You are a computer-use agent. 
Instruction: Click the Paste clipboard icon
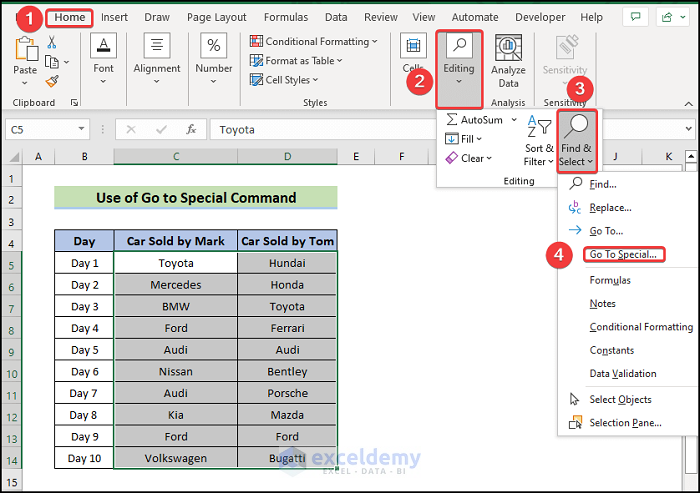click(26, 49)
